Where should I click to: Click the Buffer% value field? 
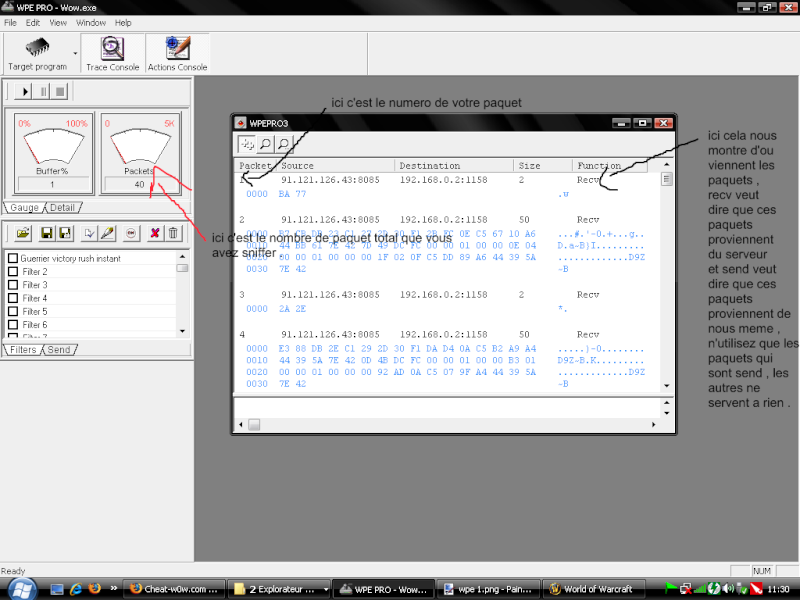coord(53,184)
